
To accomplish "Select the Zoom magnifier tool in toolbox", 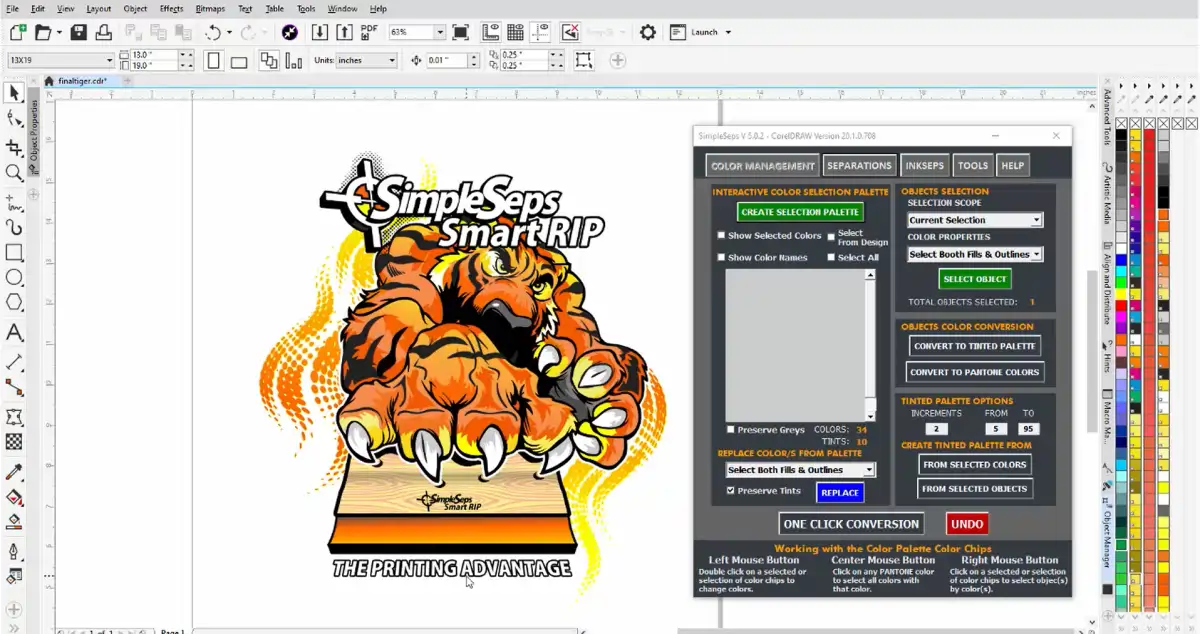I will 14,173.
